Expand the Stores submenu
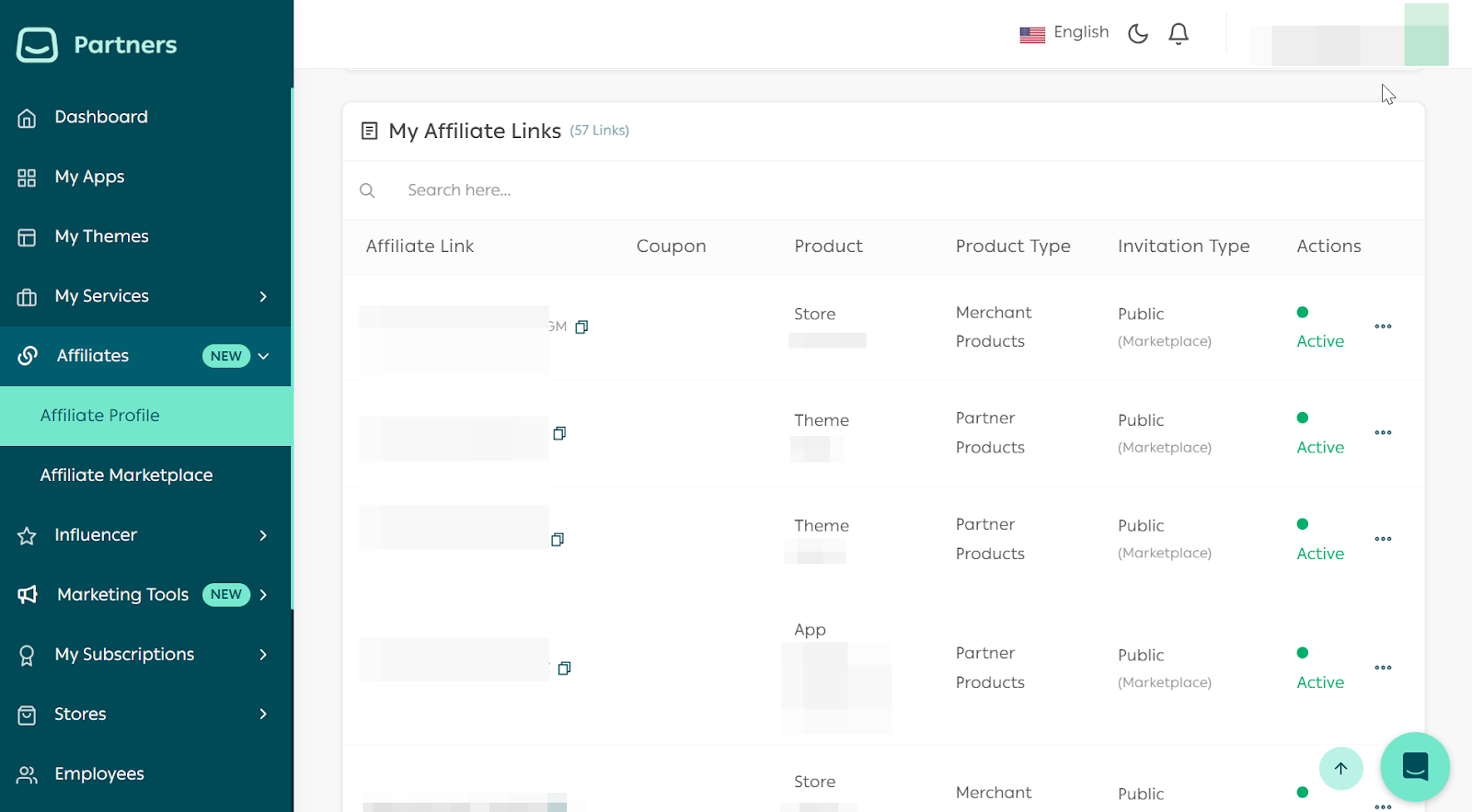 [x=263, y=715]
